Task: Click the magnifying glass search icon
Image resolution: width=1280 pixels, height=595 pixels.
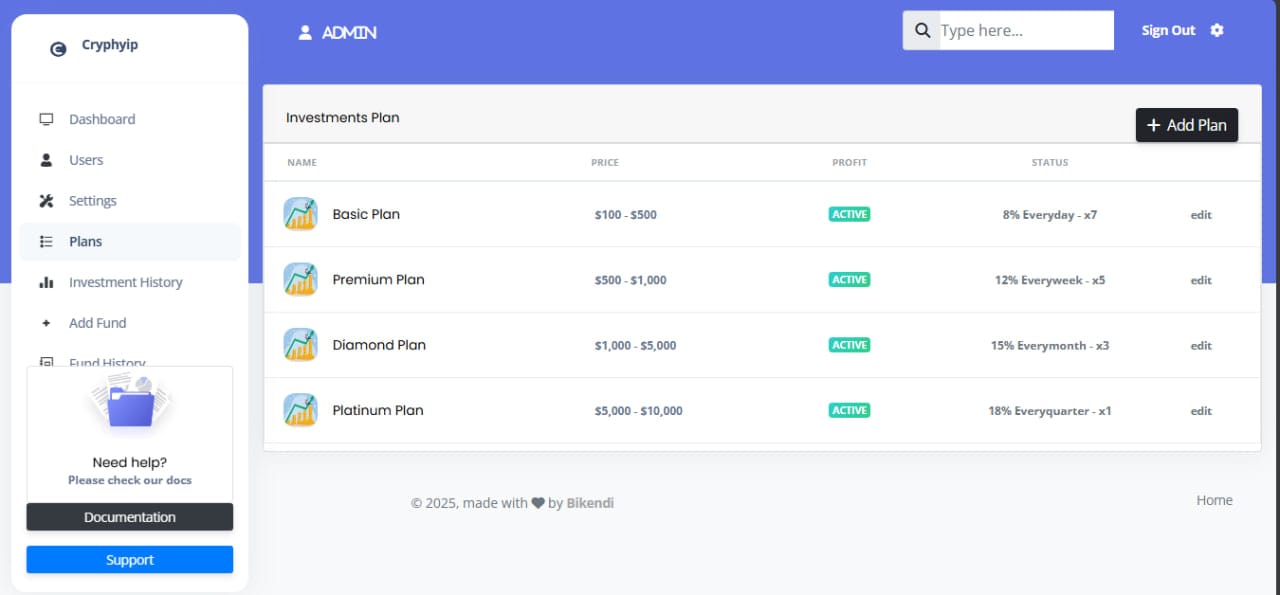Action: coord(921,30)
